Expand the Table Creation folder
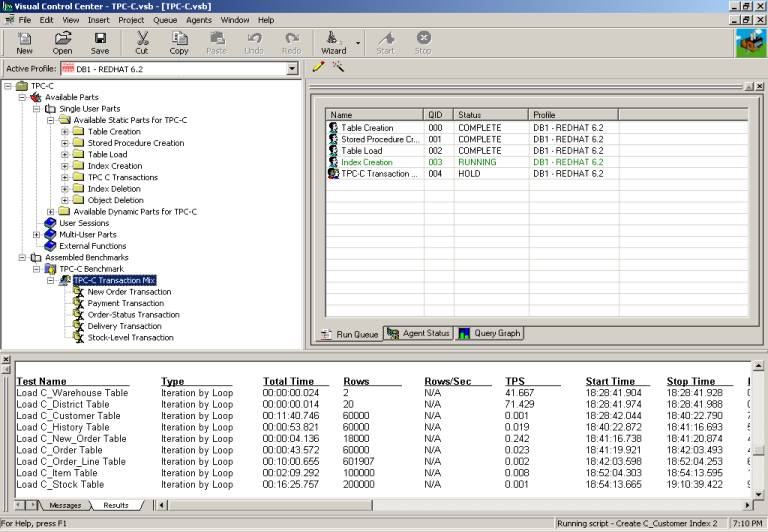This screenshot has height=532, width=768. click(x=65, y=132)
